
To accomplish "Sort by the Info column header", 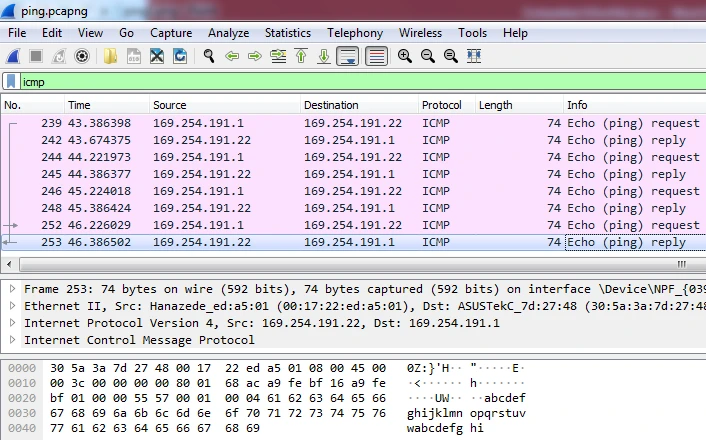I will [635, 105].
